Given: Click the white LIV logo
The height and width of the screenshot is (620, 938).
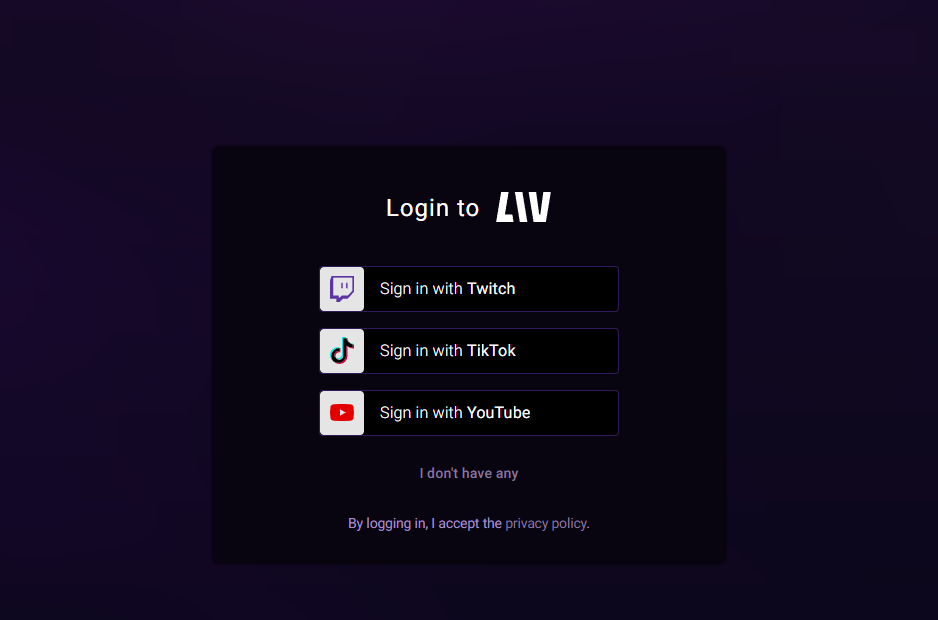Looking at the screenshot, I should point(523,207).
